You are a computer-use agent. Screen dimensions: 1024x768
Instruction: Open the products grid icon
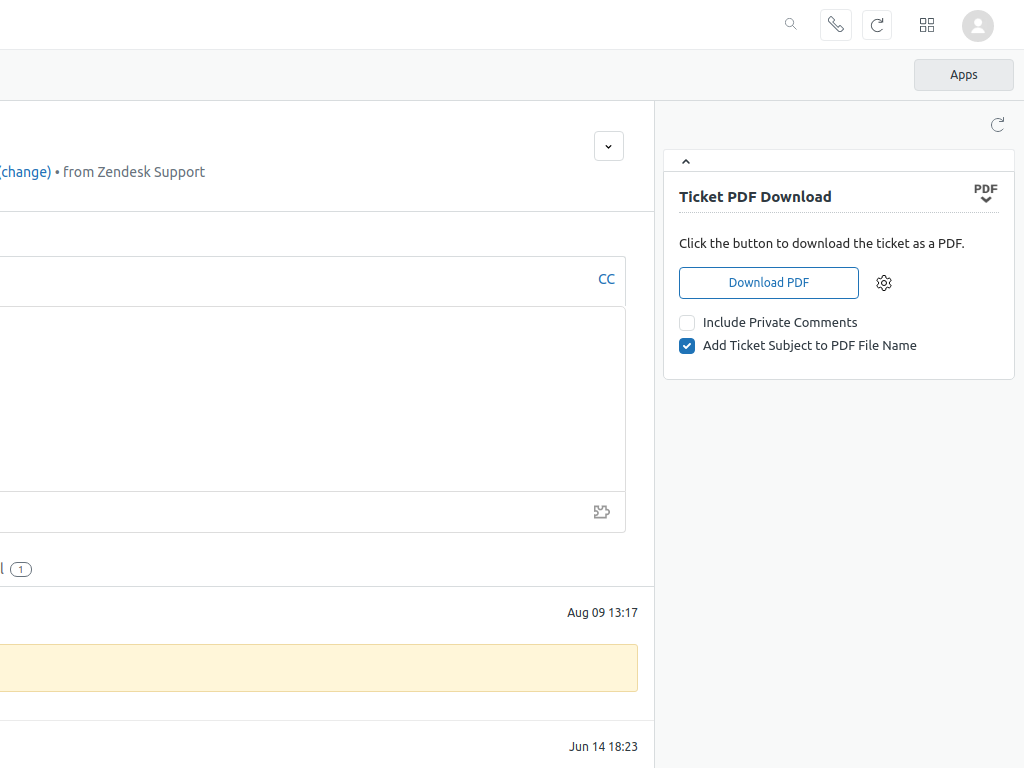pyautogui.click(x=927, y=25)
